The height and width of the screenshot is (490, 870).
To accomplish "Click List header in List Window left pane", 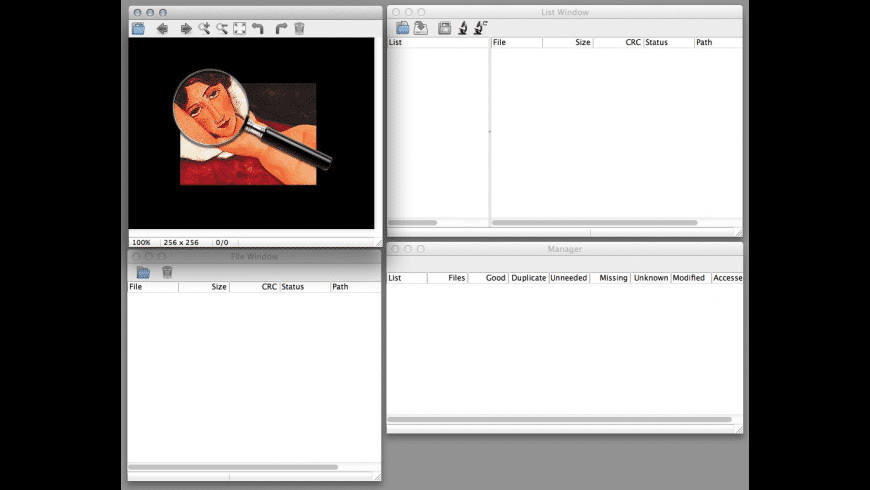I will tap(438, 42).
